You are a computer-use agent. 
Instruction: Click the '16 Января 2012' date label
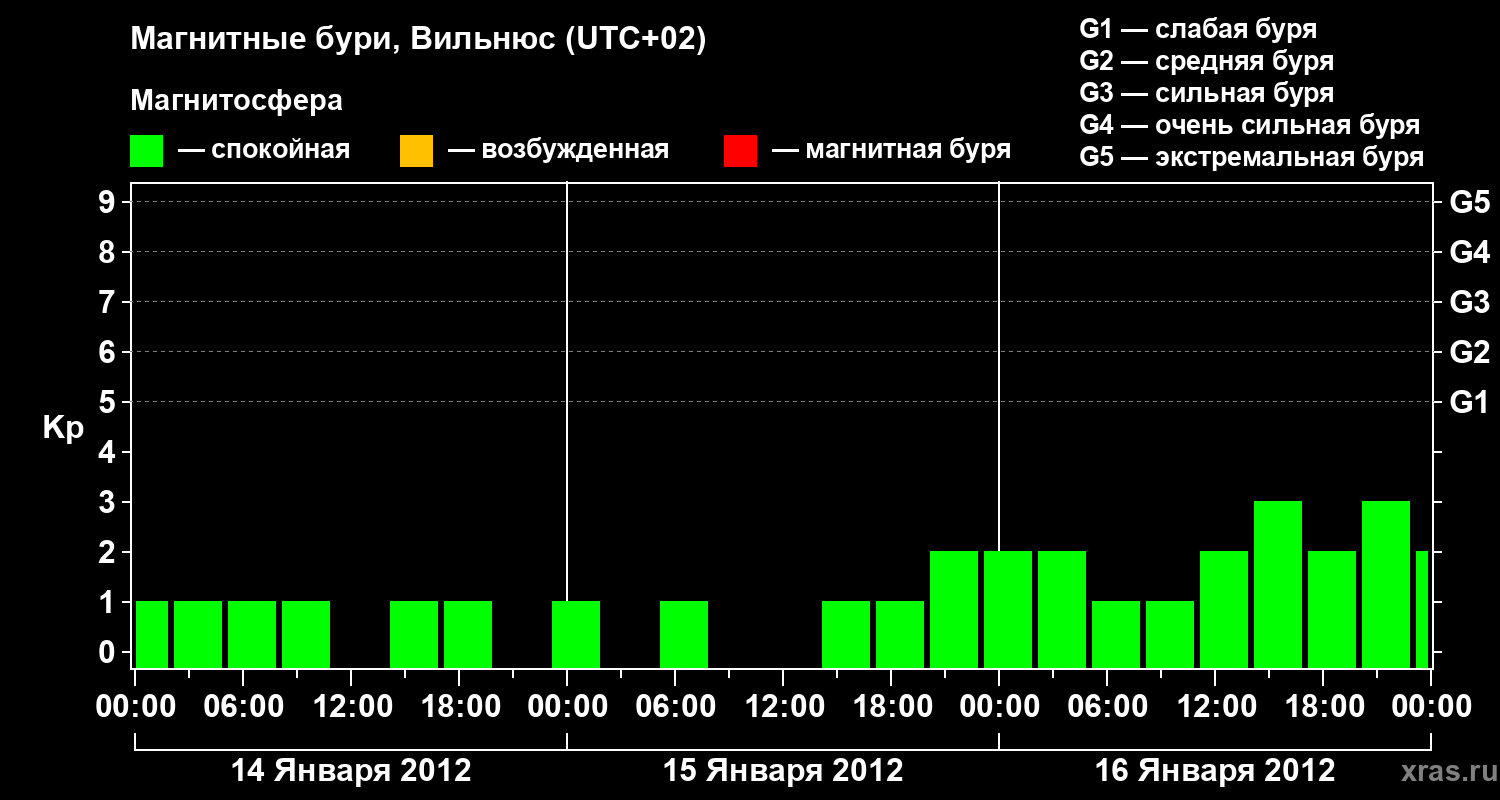(x=1215, y=771)
